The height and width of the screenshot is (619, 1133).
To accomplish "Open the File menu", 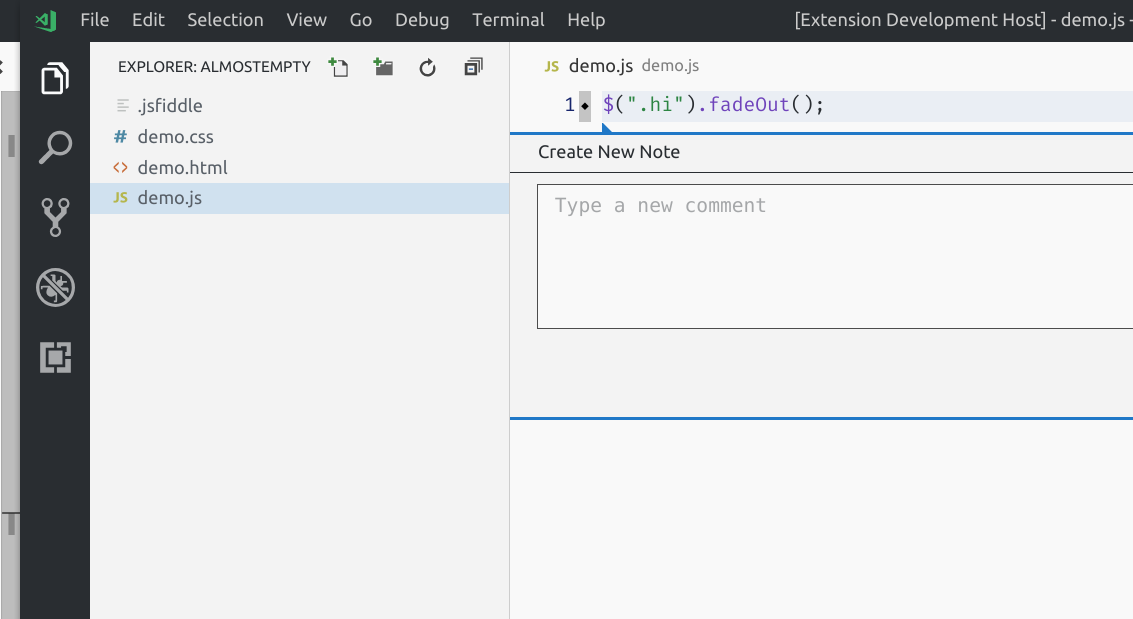I will tap(94, 19).
